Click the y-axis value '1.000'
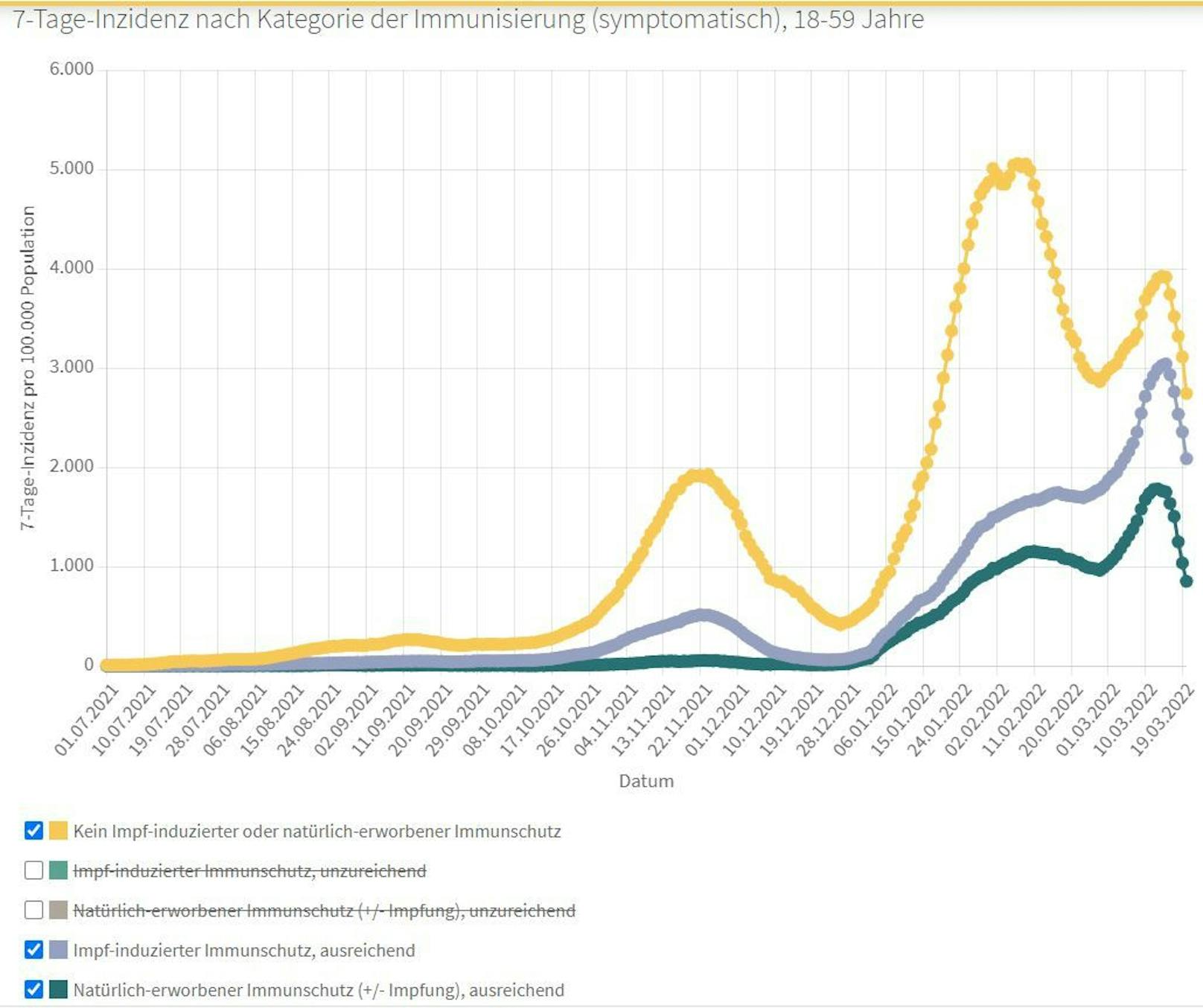This screenshot has height=1008, width=1203. (71, 566)
